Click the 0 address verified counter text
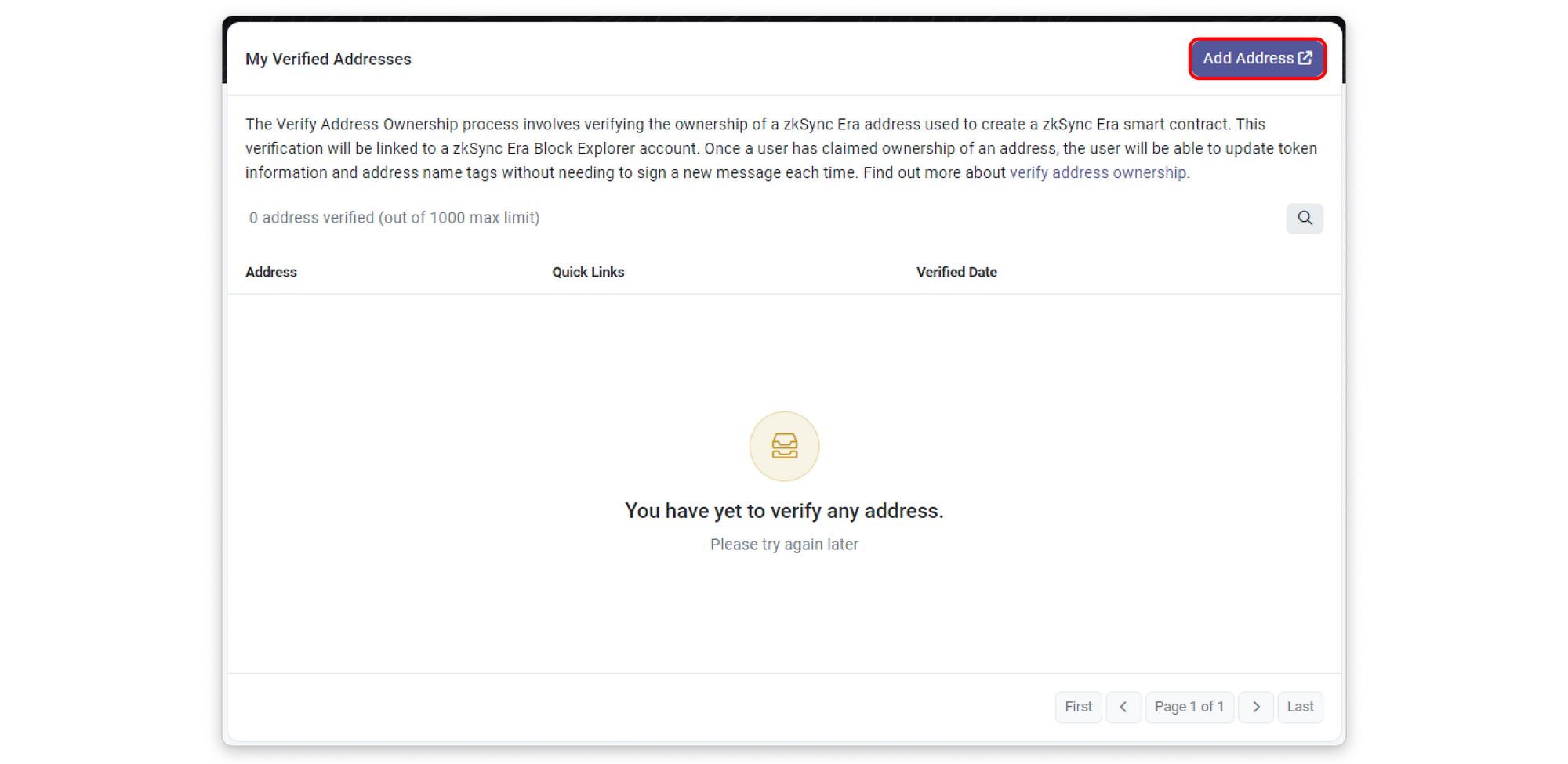This screenshot has height=764, width=1568. point(394,218)
